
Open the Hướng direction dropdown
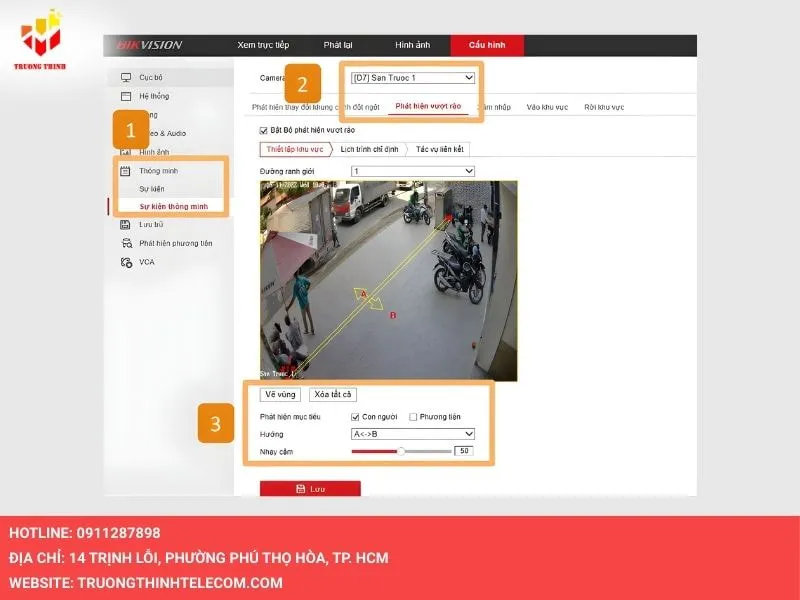(x=412, y=434)
